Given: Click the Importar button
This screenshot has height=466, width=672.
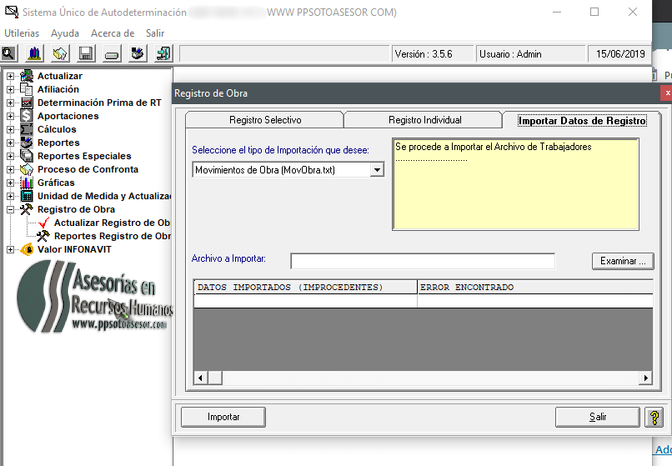Looking at the screenshot, I should click(x=223, y=417).
